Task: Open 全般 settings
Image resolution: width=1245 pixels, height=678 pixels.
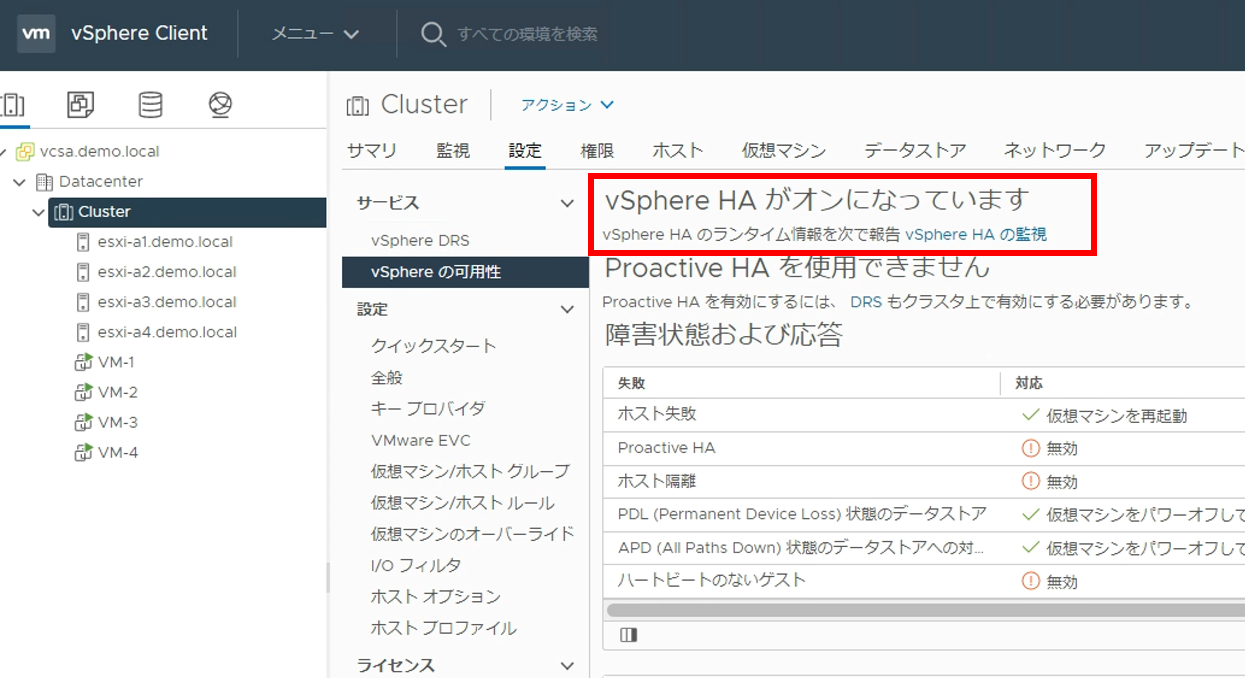Action: 387,377
